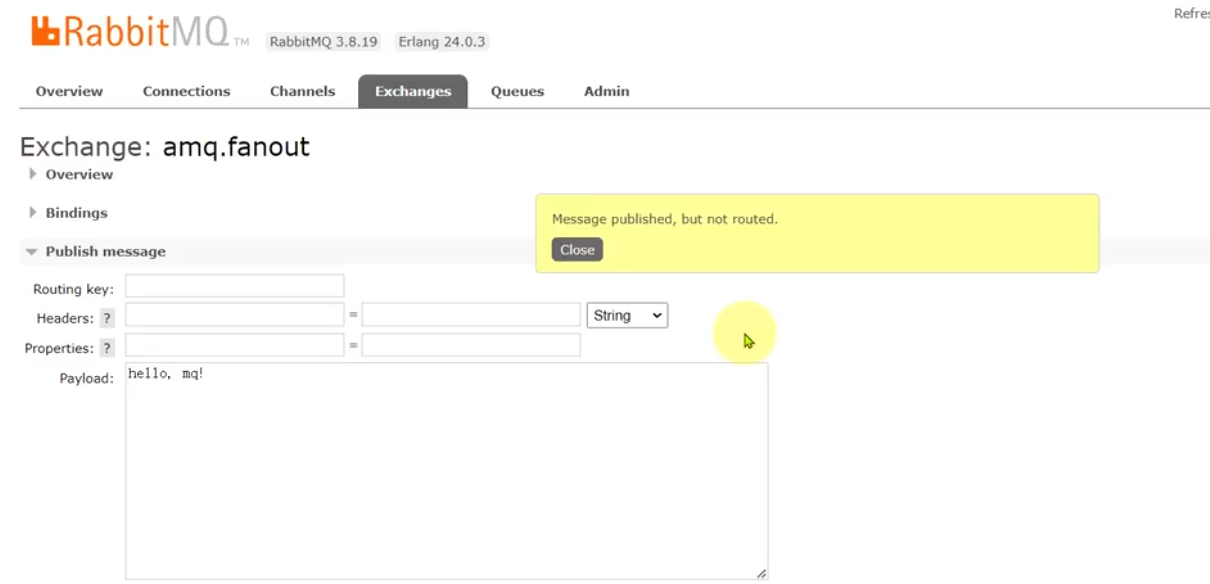The image size is (1210, 584).
Task: Click the Exchange: amq.fanout heading
Action: pyautogui.click(x=165, y=147)
